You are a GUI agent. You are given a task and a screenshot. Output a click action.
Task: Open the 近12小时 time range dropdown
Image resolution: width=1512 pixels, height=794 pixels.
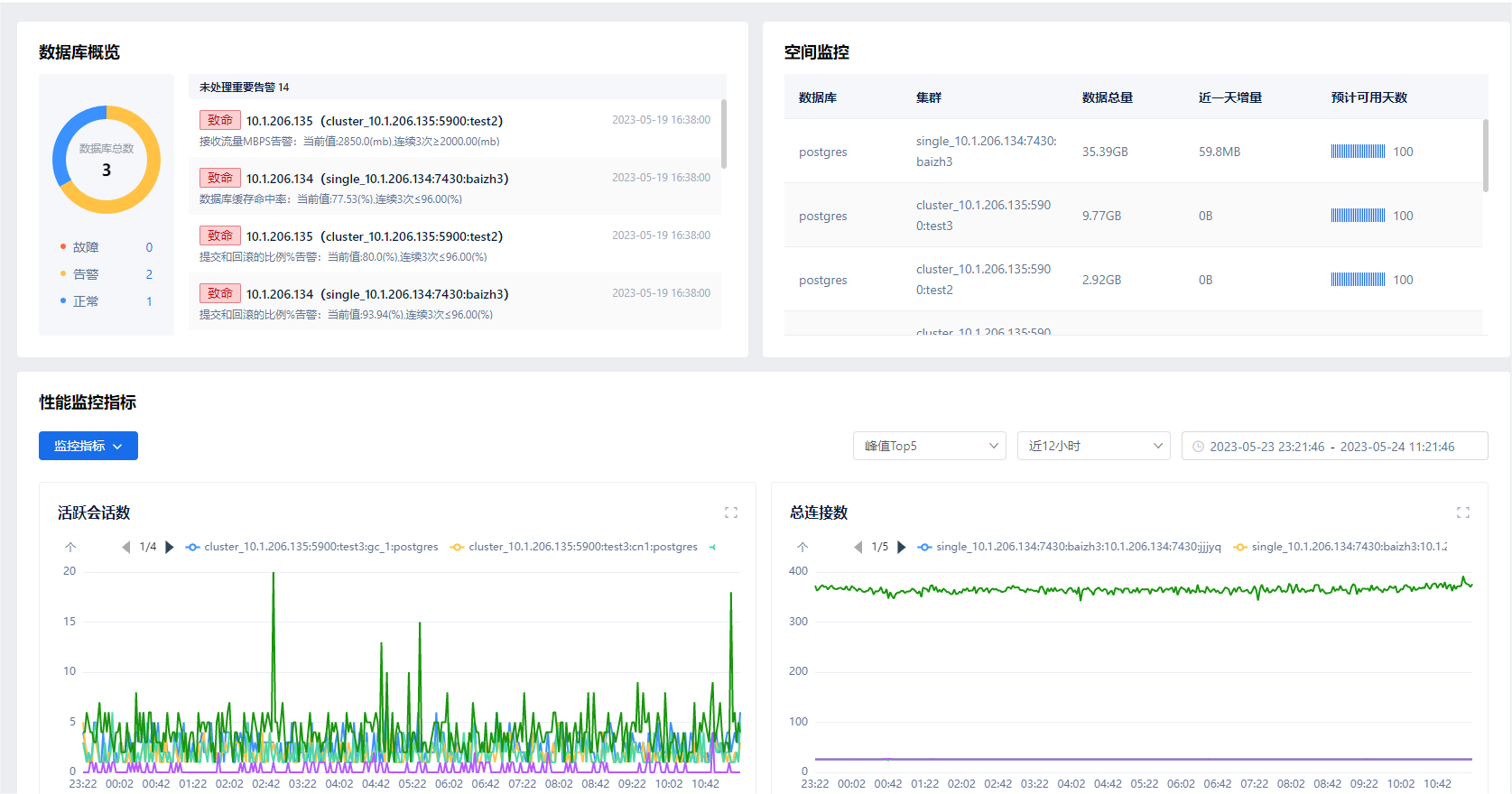[x=1094, y=446]
